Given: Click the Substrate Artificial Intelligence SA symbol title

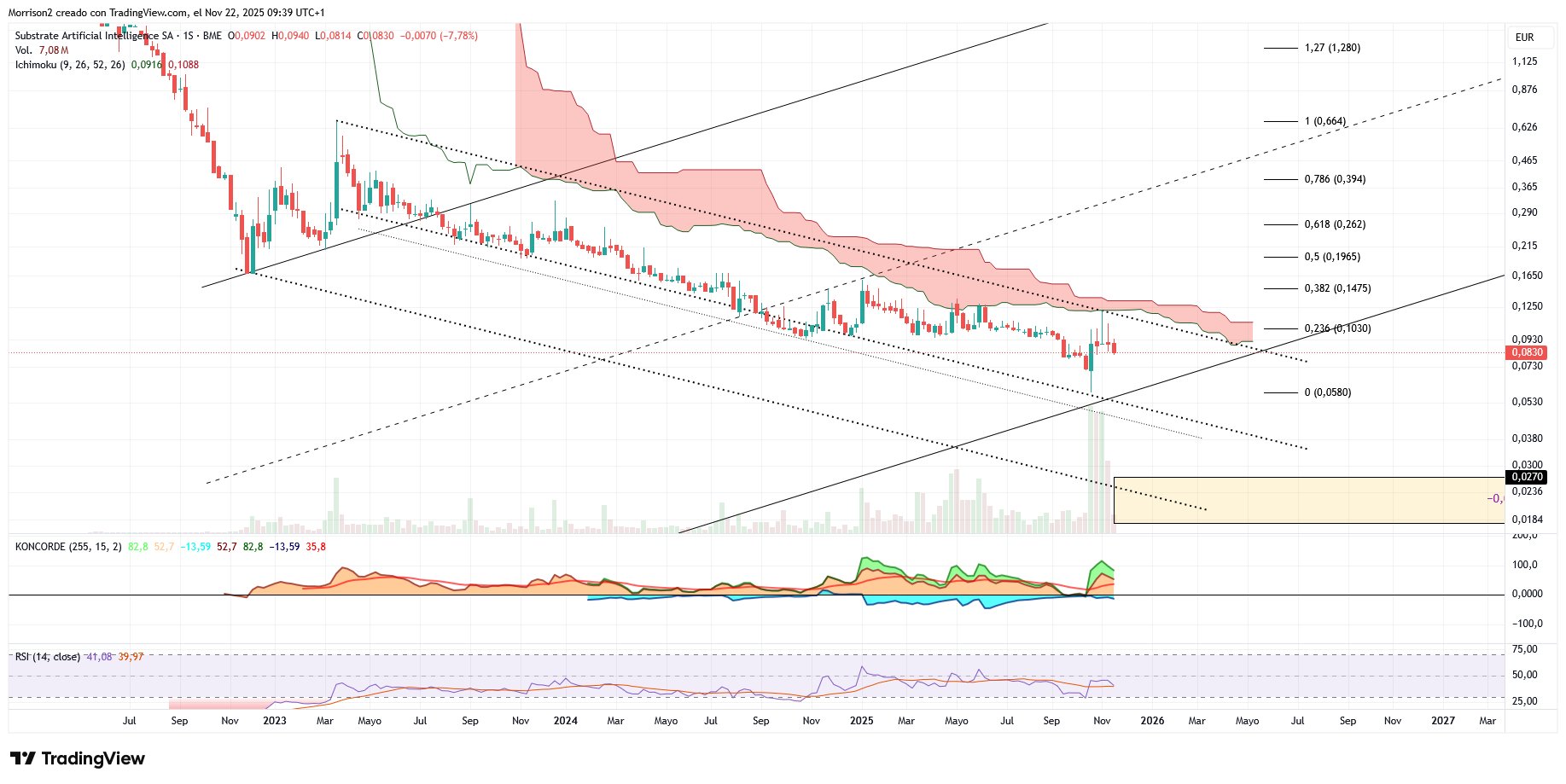Looking at the screenshot, I should coord(94,36).
